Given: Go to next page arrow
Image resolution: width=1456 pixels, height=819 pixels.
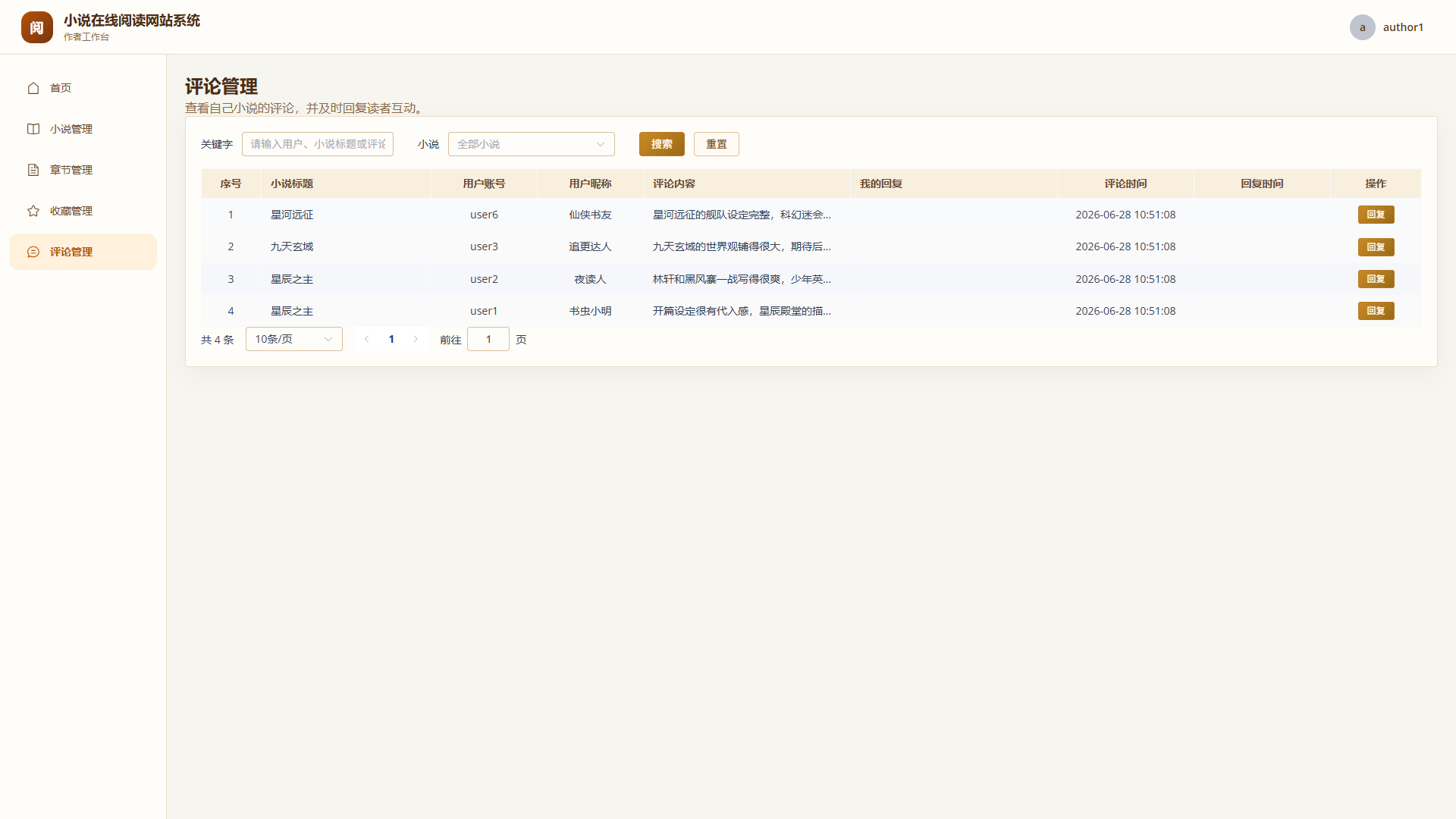Looking at the screenshot, I should coord(416,339).
